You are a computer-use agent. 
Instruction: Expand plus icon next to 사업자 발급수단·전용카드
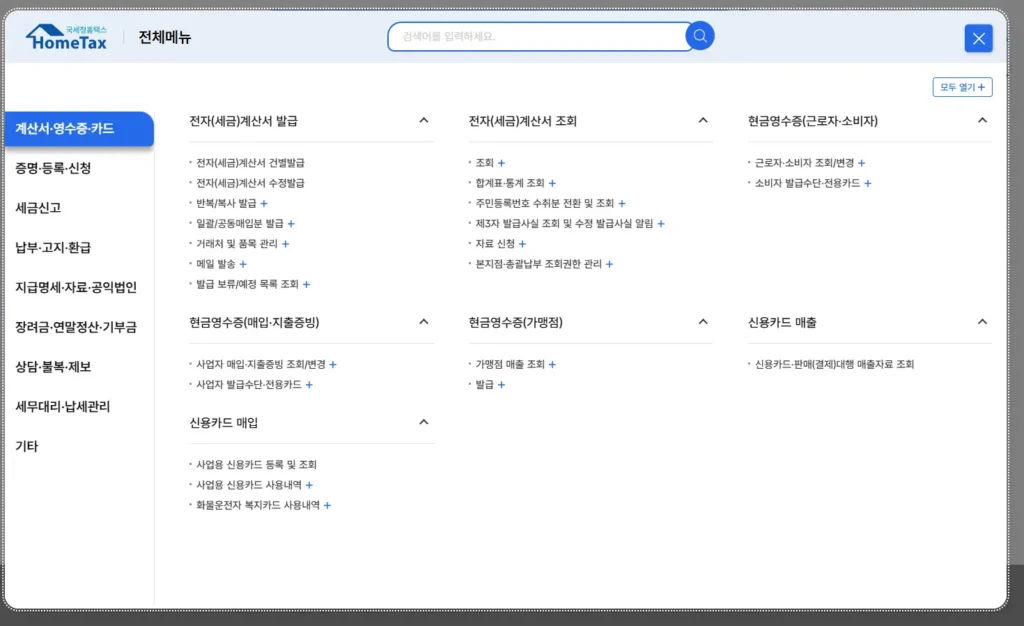(x=310, y=385)
